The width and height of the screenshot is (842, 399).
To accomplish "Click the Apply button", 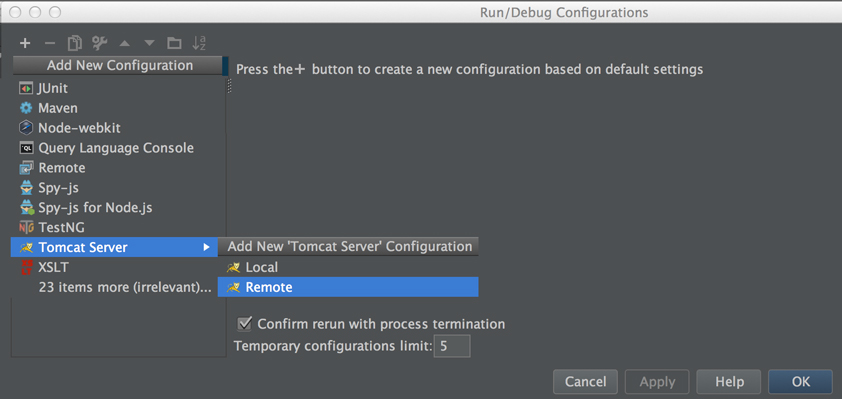I will (x=657, y=382).
